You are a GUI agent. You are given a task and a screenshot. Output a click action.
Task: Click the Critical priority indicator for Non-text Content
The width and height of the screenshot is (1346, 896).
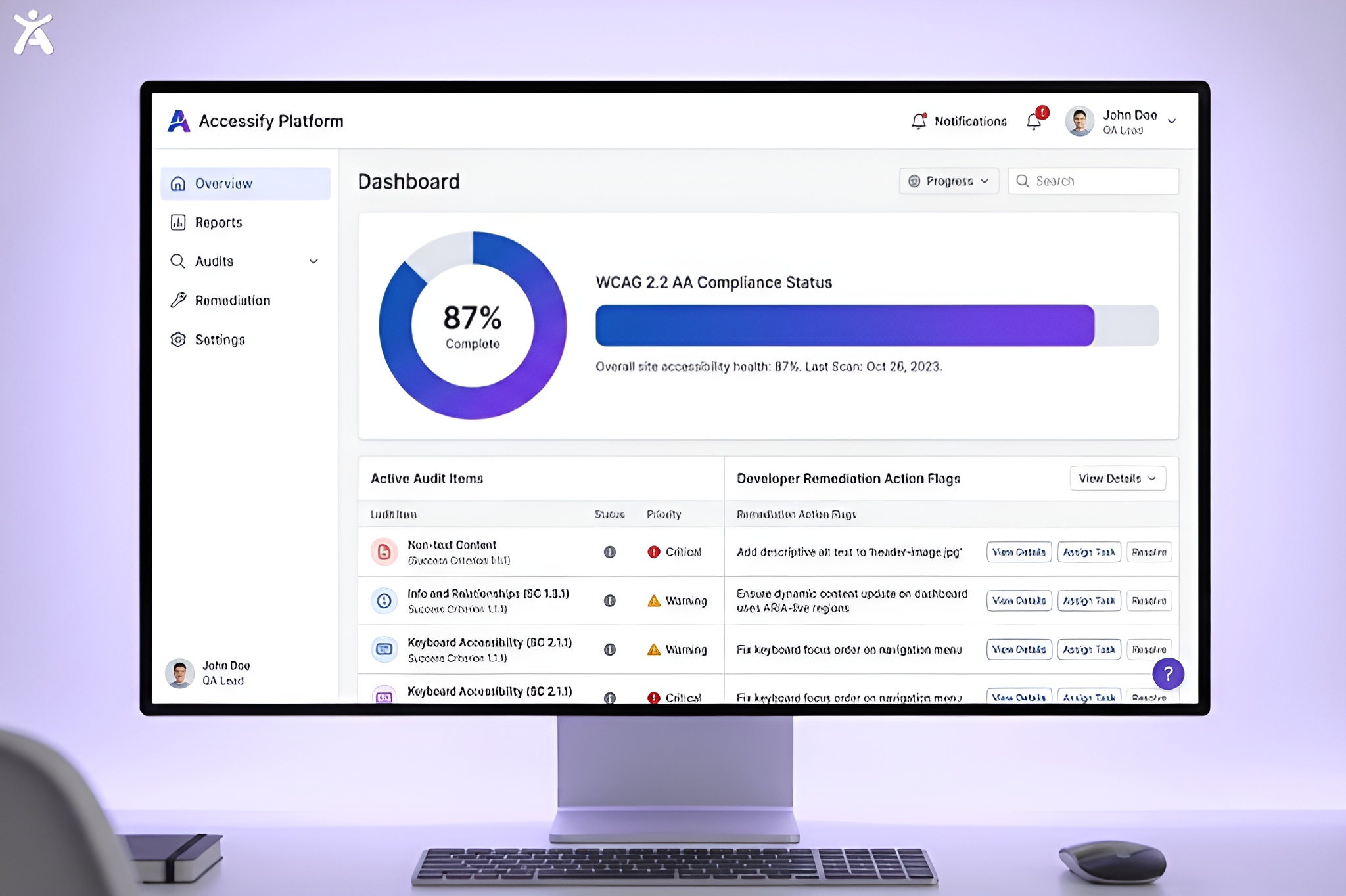654,552
